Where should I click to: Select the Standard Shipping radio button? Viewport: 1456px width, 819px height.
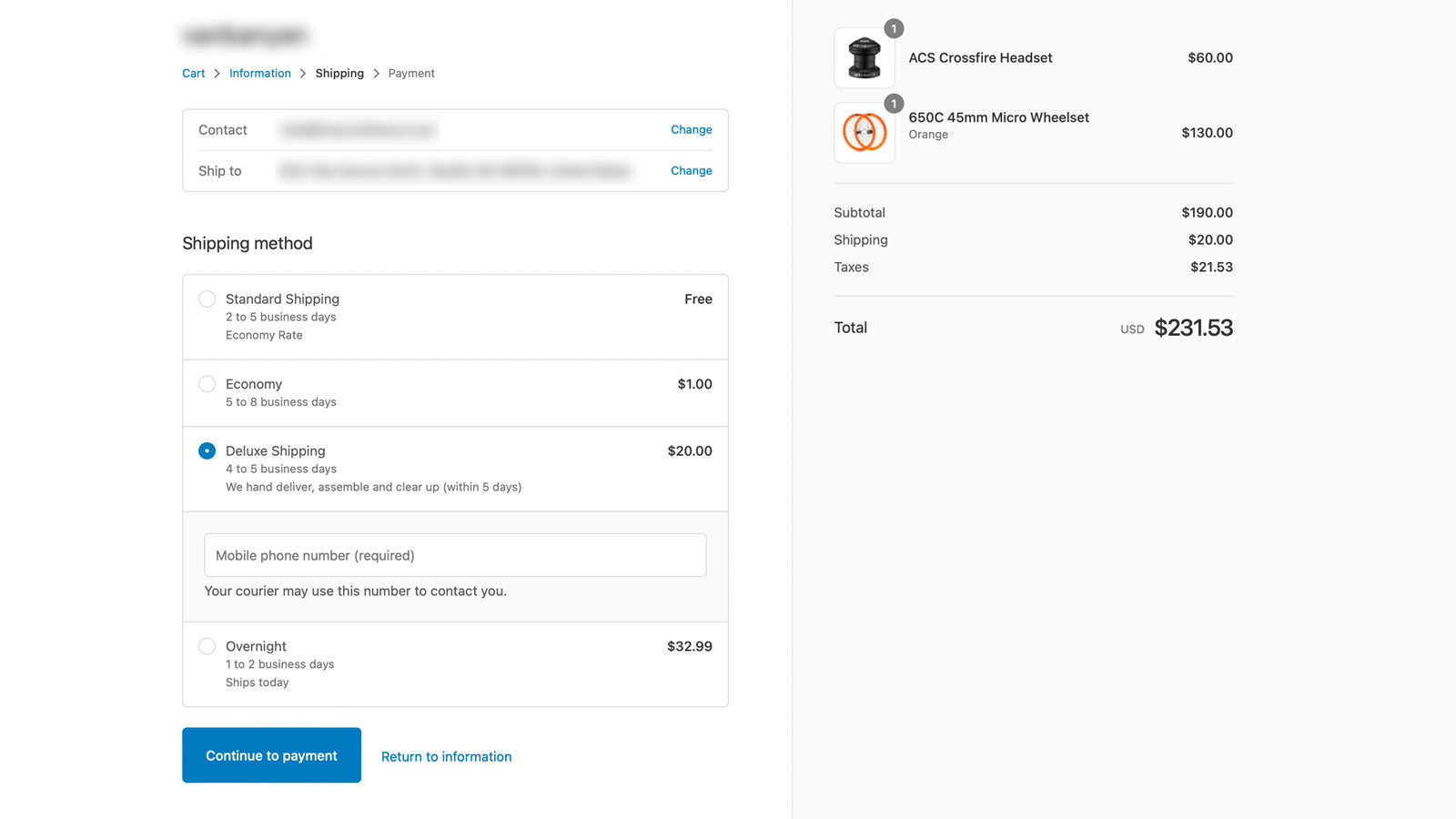click(207, 298)
